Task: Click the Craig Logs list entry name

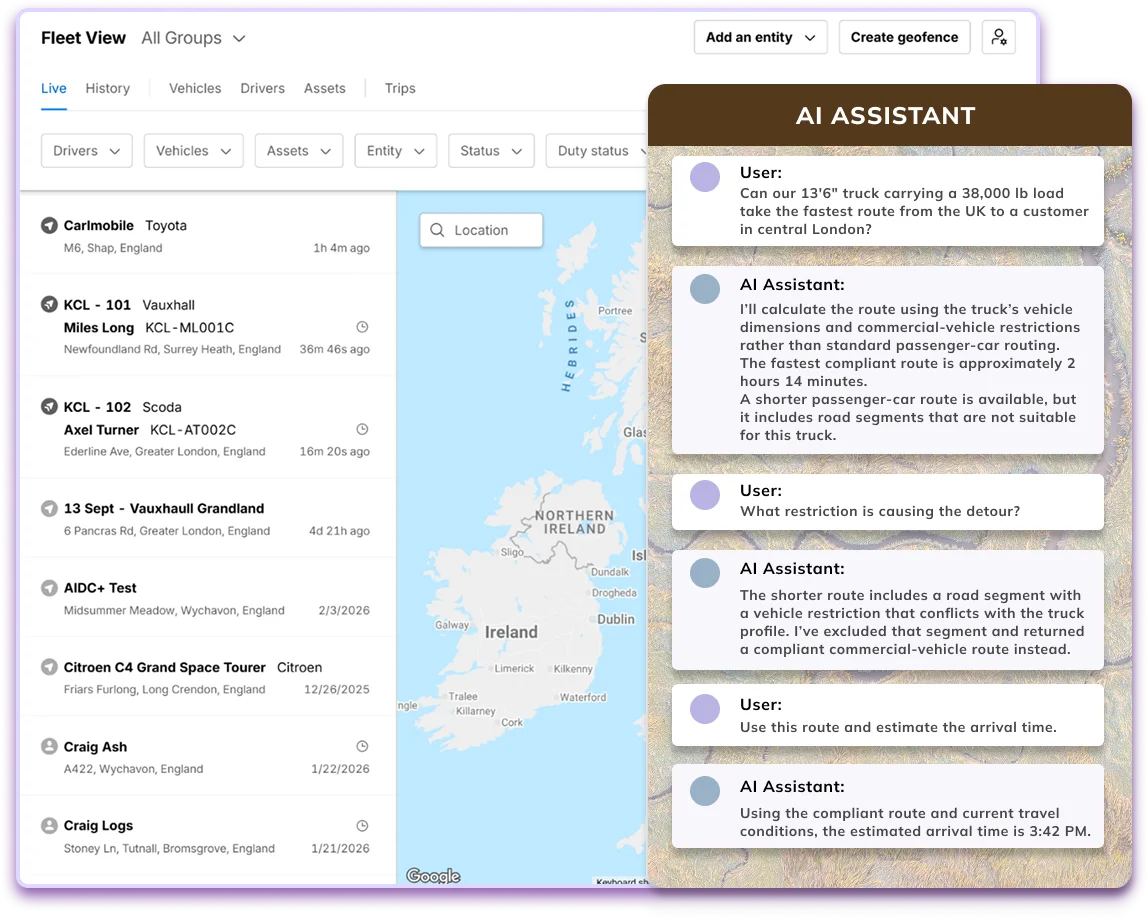Action: click(x=98, y=826)
